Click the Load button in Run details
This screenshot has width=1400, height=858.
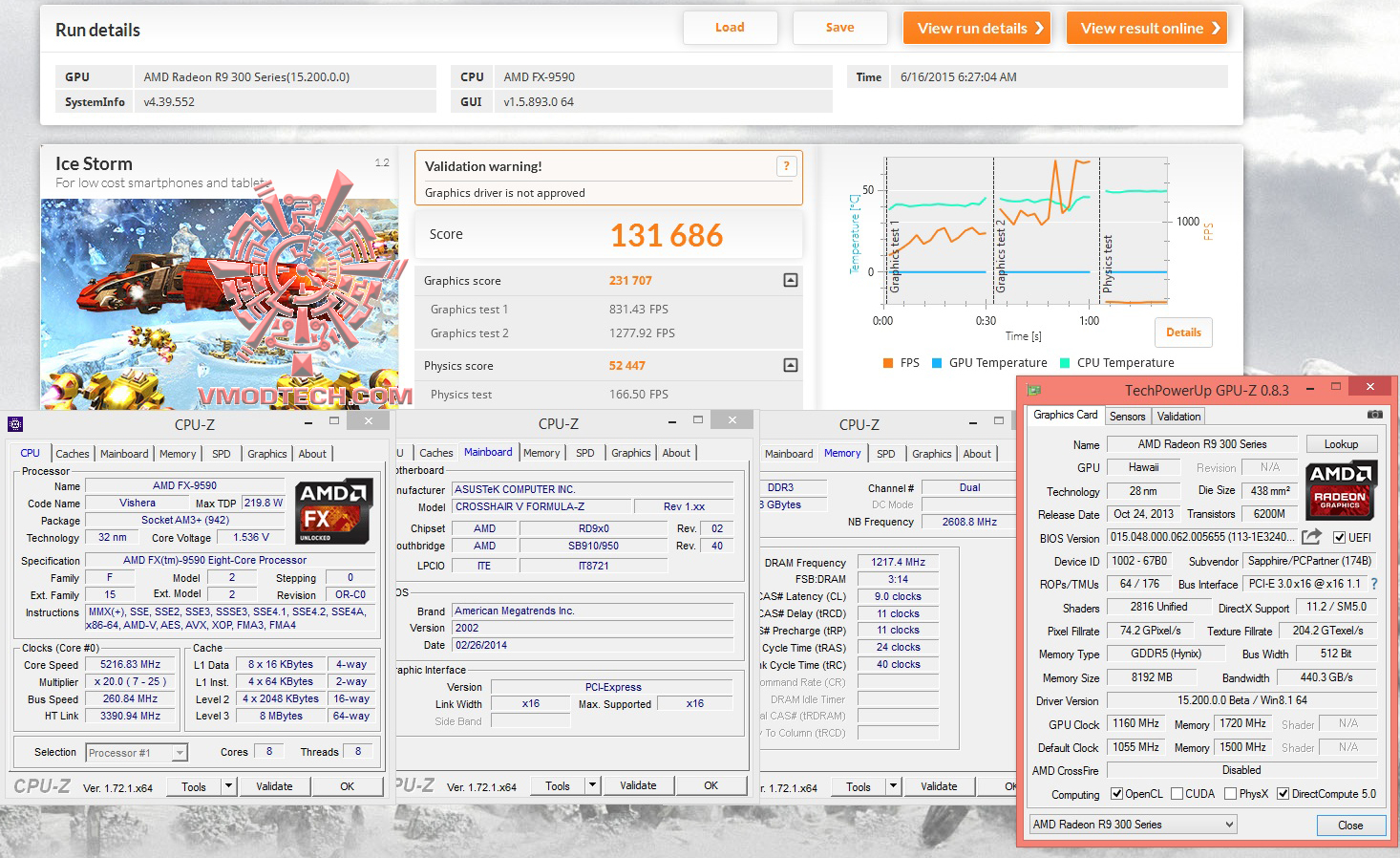point(730,28)
